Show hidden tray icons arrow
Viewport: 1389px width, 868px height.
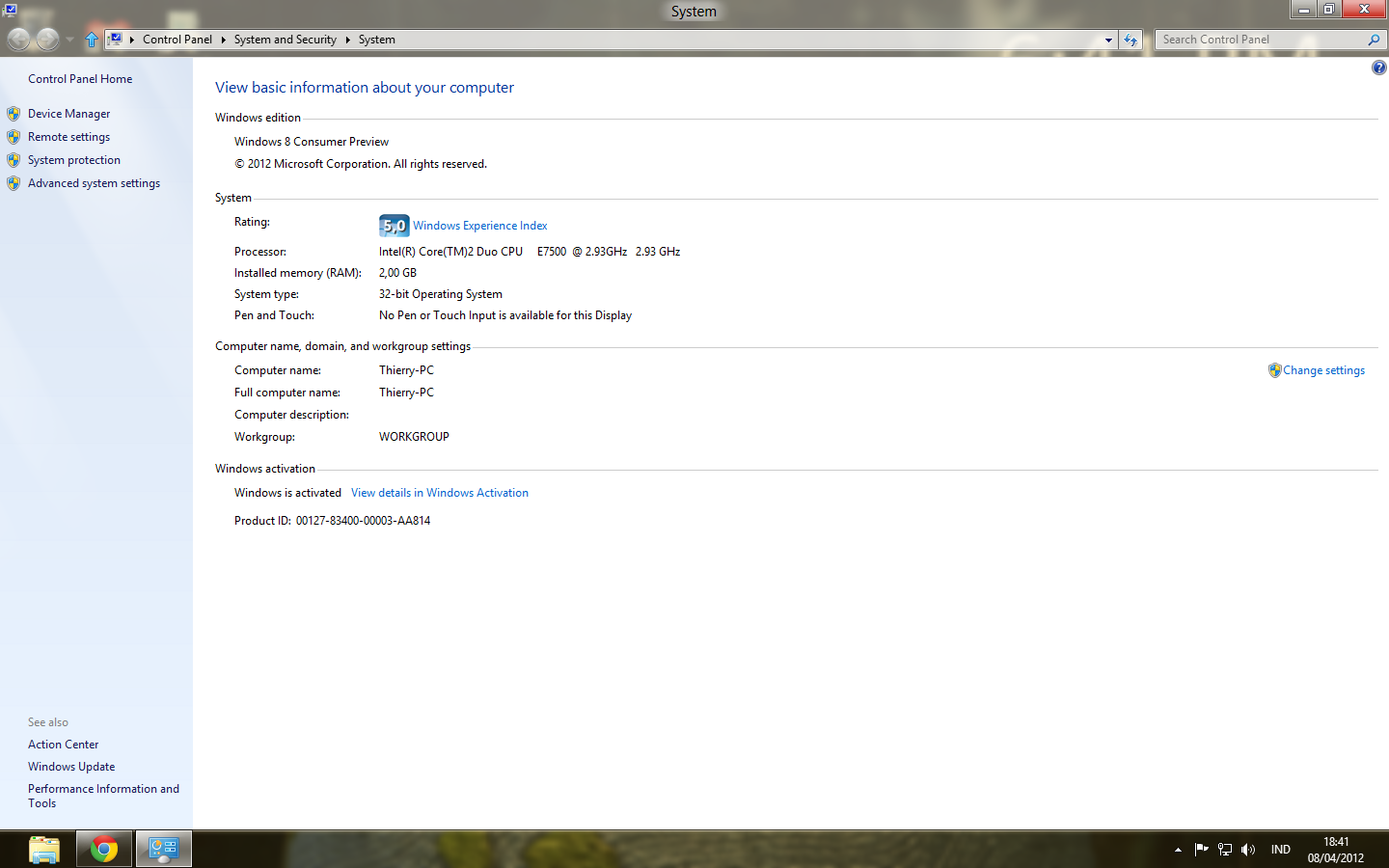pos(1178,850)
